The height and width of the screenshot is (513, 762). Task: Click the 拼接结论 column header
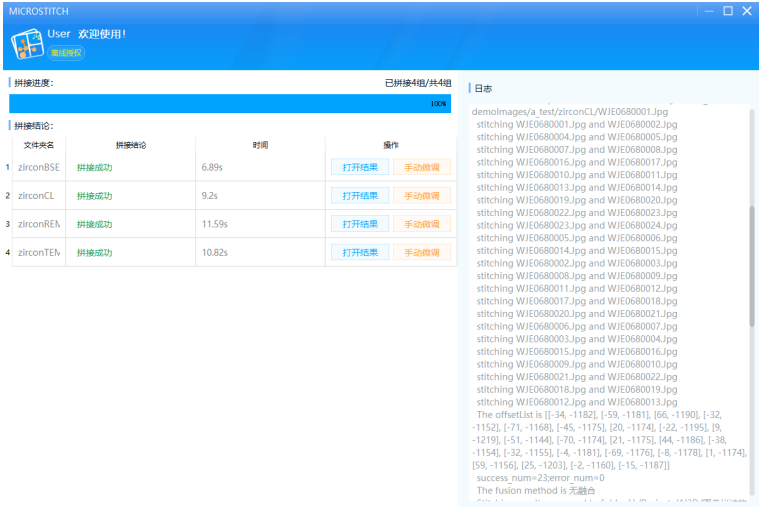[x=131, y=145]
